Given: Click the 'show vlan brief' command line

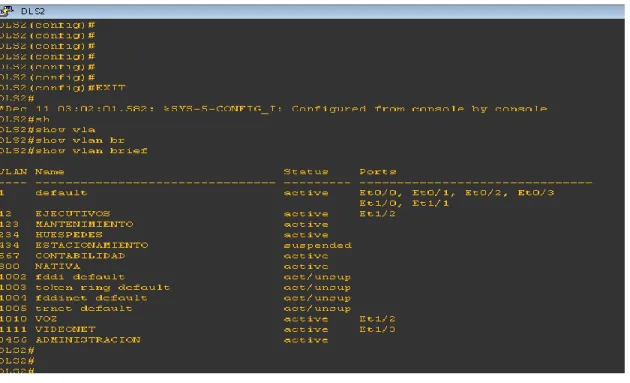Looking at the screenshot, I should coord(74,151).
